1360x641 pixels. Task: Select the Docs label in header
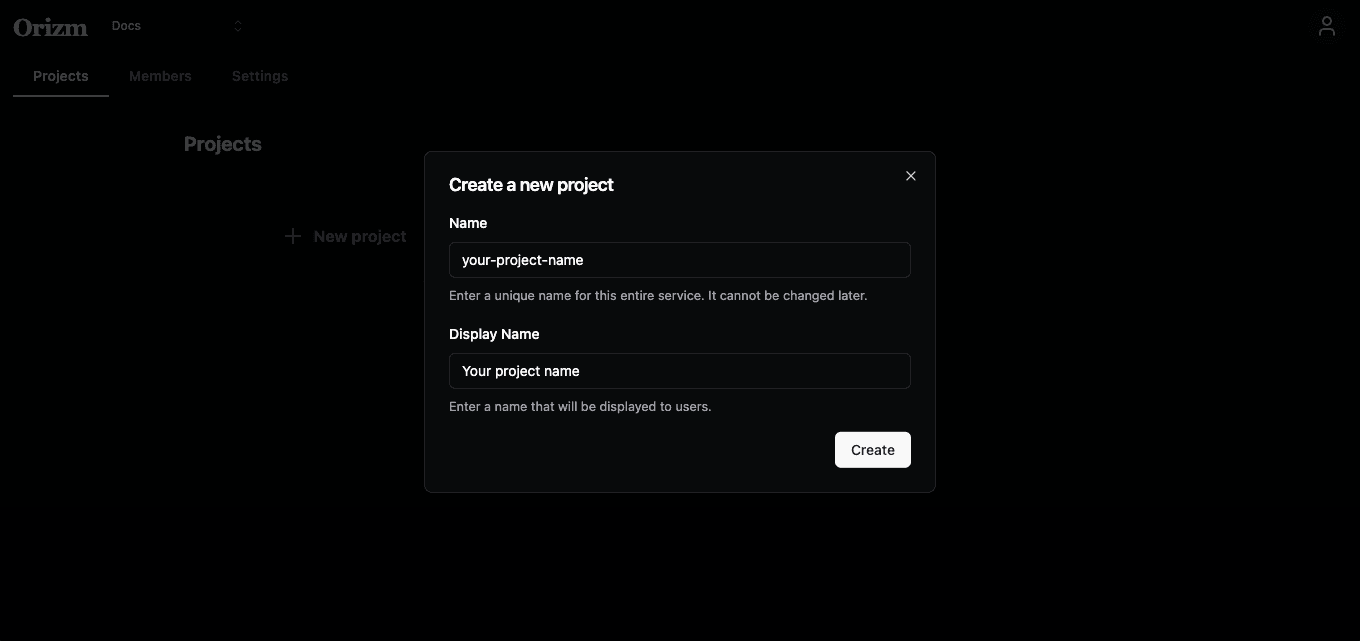click(126, 26)
